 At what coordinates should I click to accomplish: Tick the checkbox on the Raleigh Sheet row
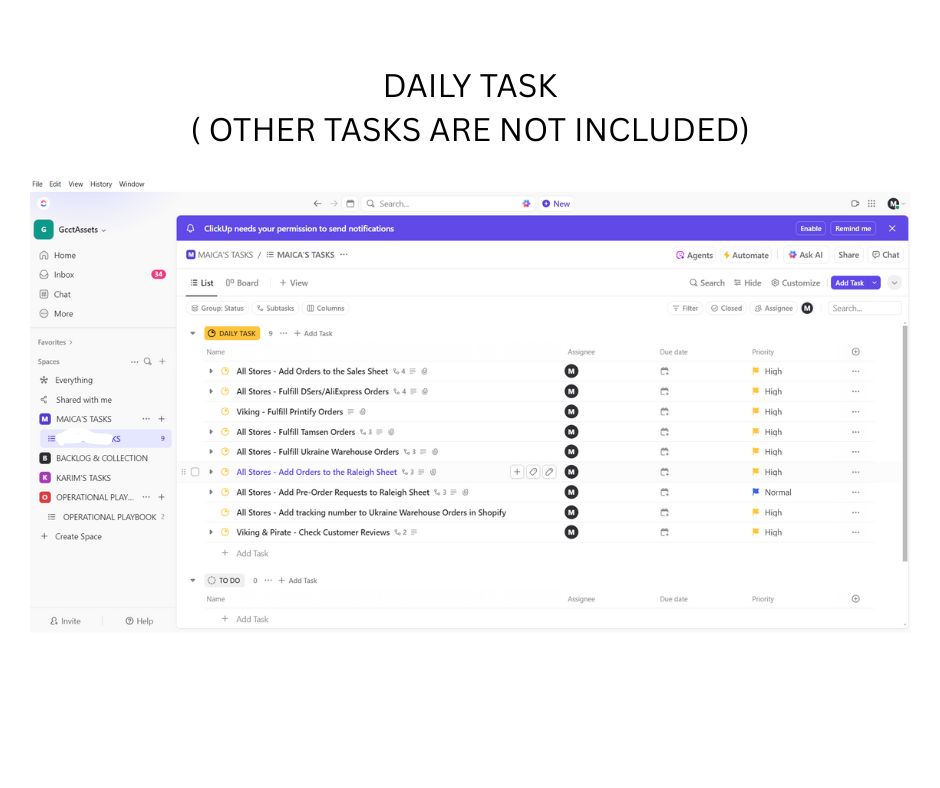(195, 472)
